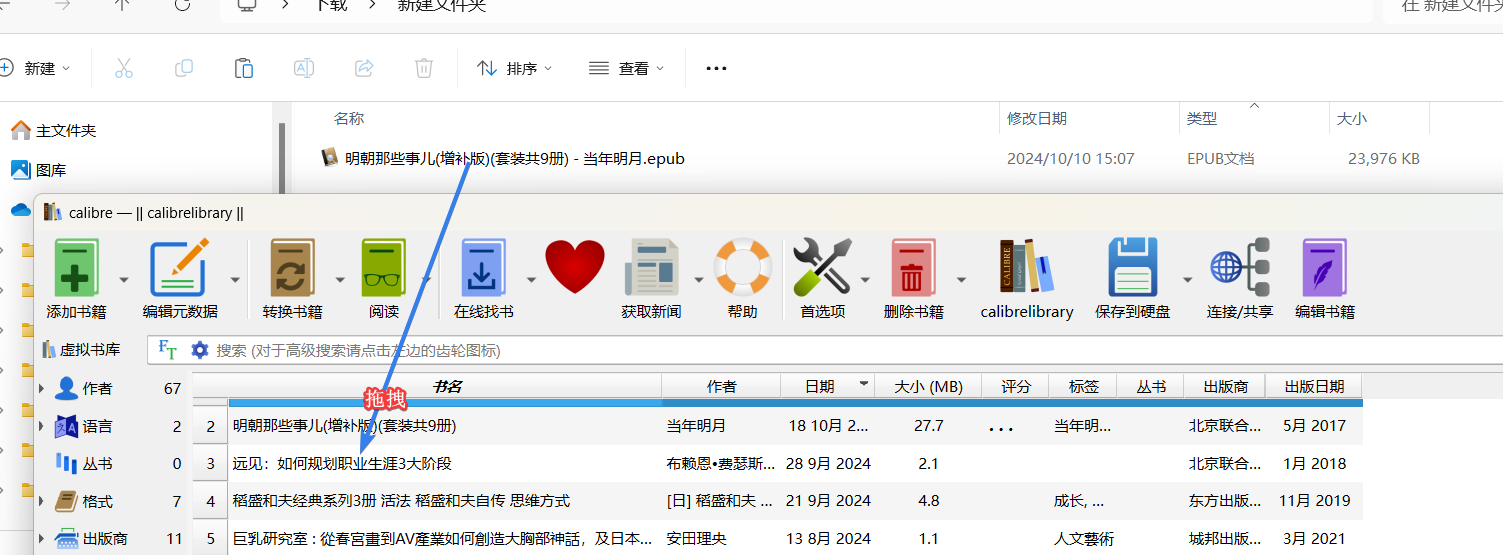Open the dropdown arrow beside 编辑元数据
Screen dimensions: 1503x555
click(236, 280)
